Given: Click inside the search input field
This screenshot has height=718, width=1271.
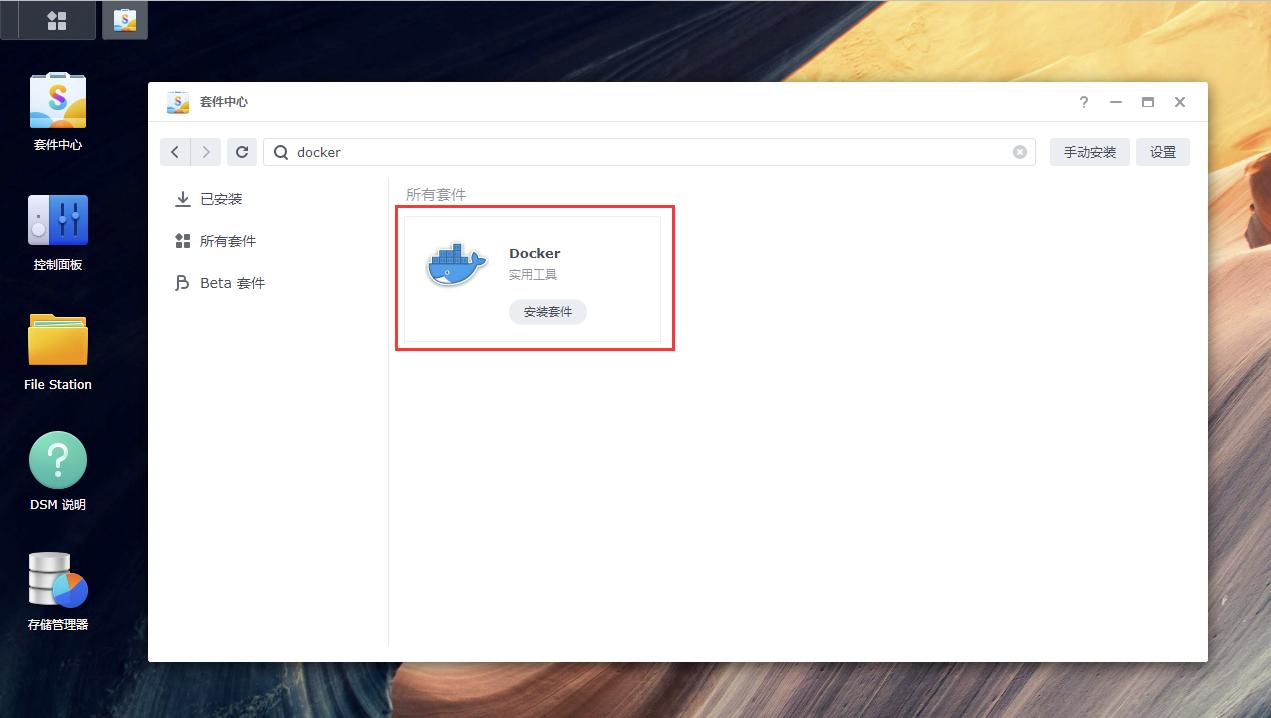Looking at the screenshot, I should click(x=600, y=151).
